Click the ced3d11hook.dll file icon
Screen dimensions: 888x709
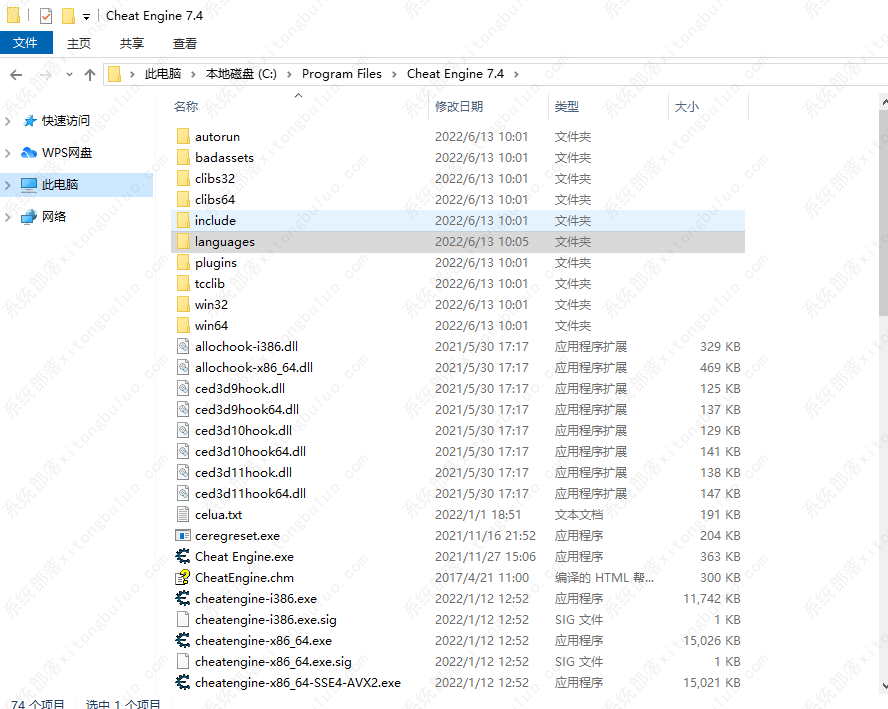click(183, 472)
